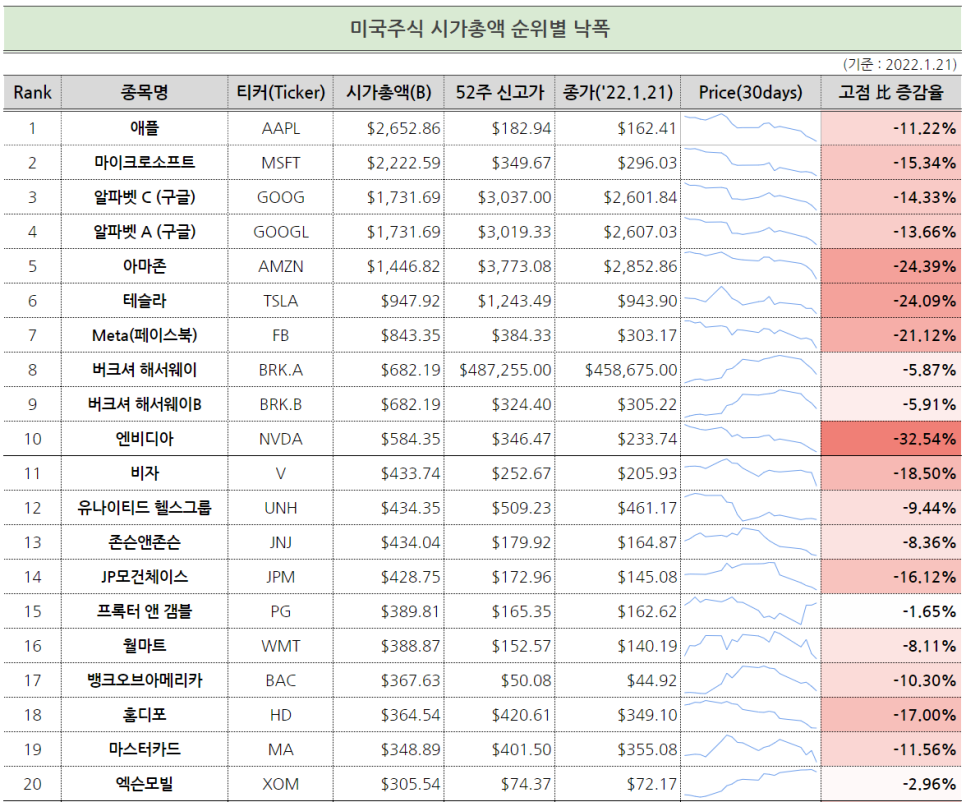Click the stock name '프록터 앤 갬블'
The width and height of the screenshot is (966, 802).
coord(144,611)
